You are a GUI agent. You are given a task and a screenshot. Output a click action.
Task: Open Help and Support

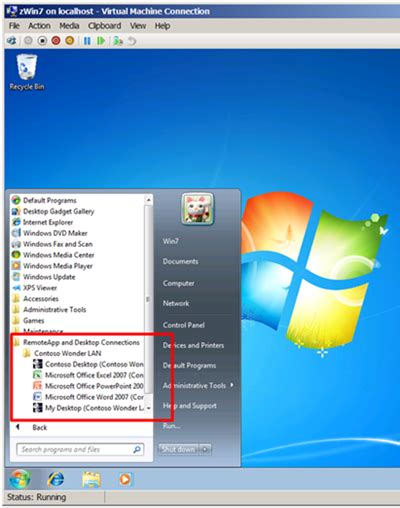coord(190,406)
